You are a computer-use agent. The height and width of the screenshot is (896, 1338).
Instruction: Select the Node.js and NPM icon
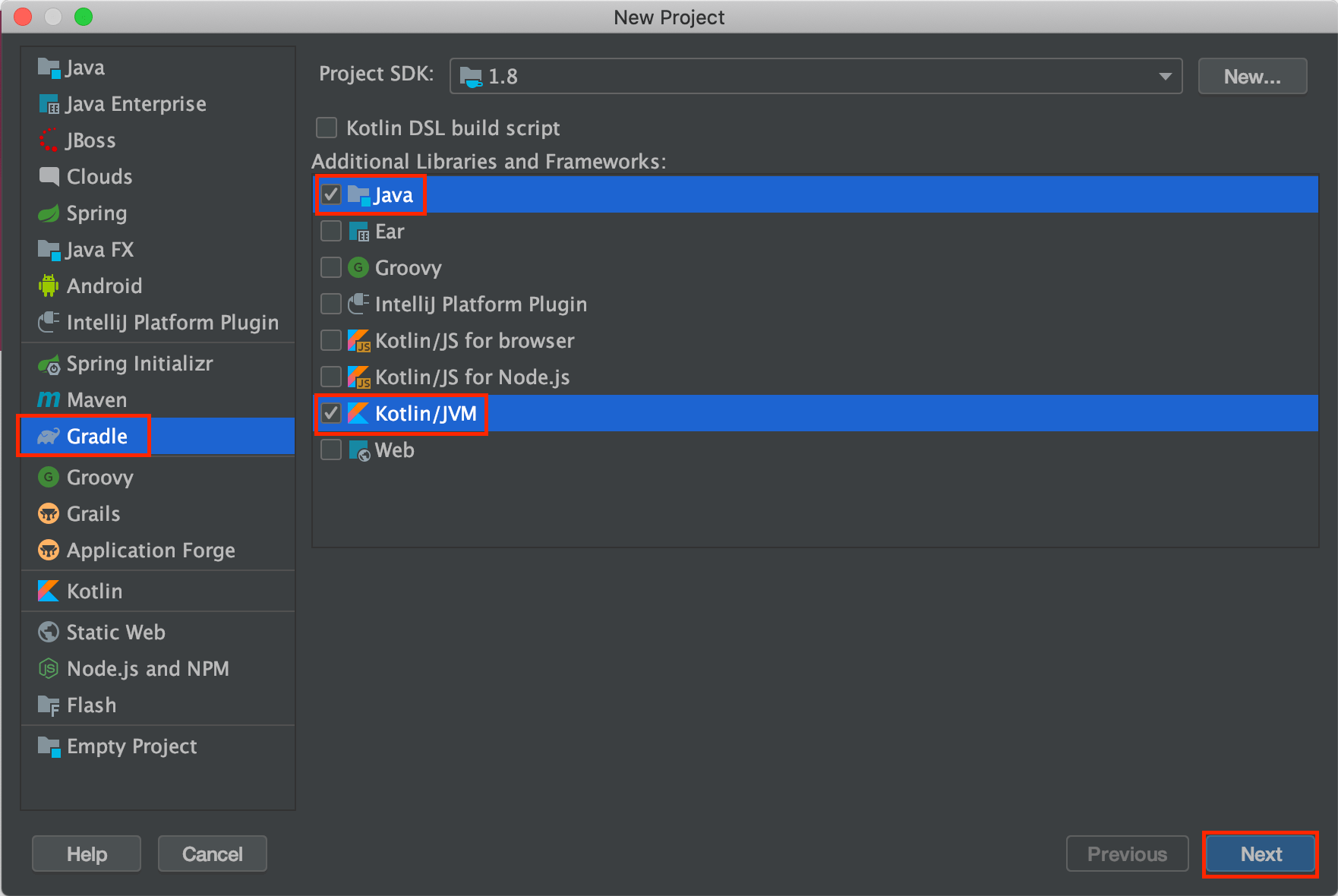(48, 668)
